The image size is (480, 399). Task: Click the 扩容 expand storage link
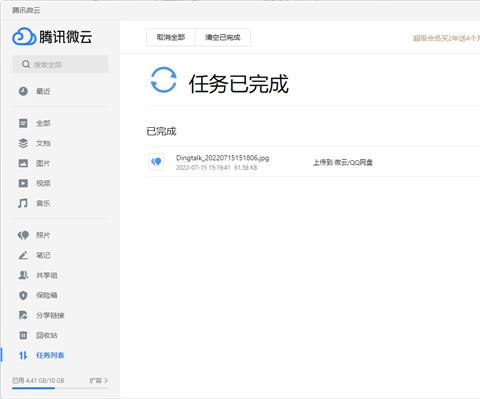[99, 380]
